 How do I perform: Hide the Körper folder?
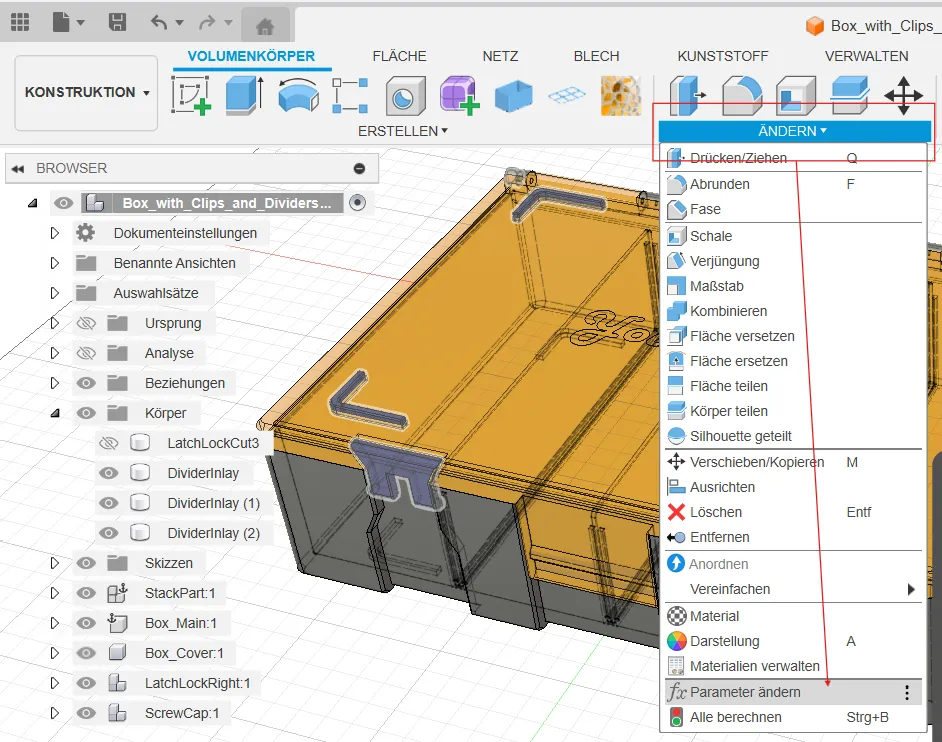tap(86, 413)
